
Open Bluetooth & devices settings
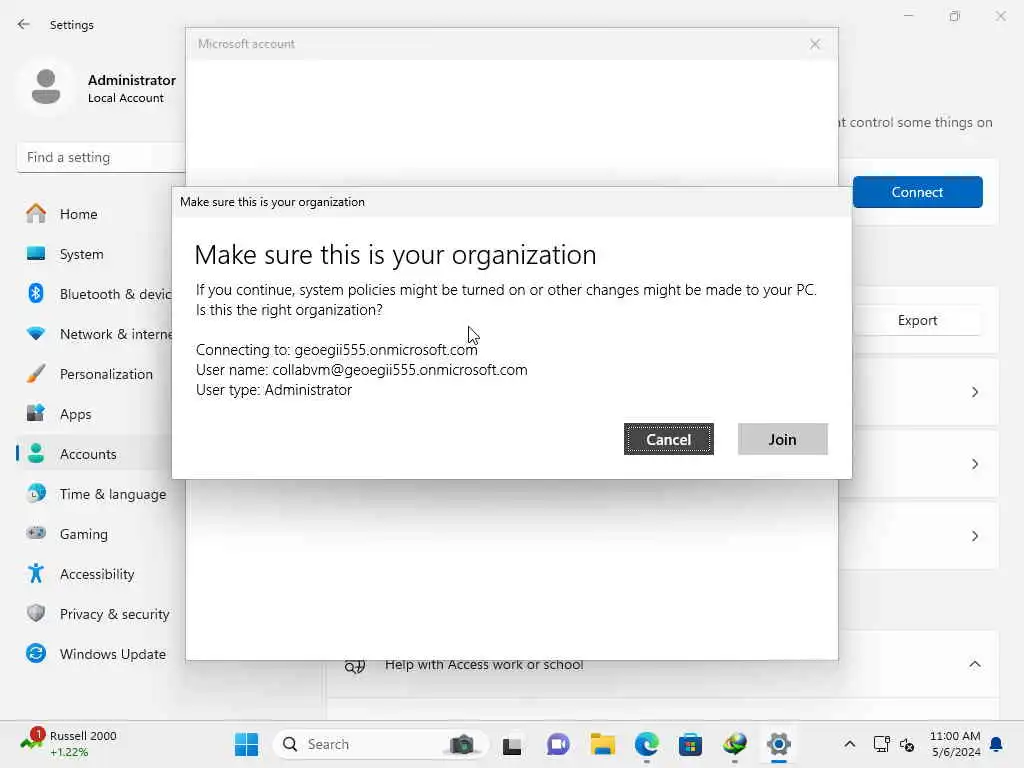click(x=95, y=294)
